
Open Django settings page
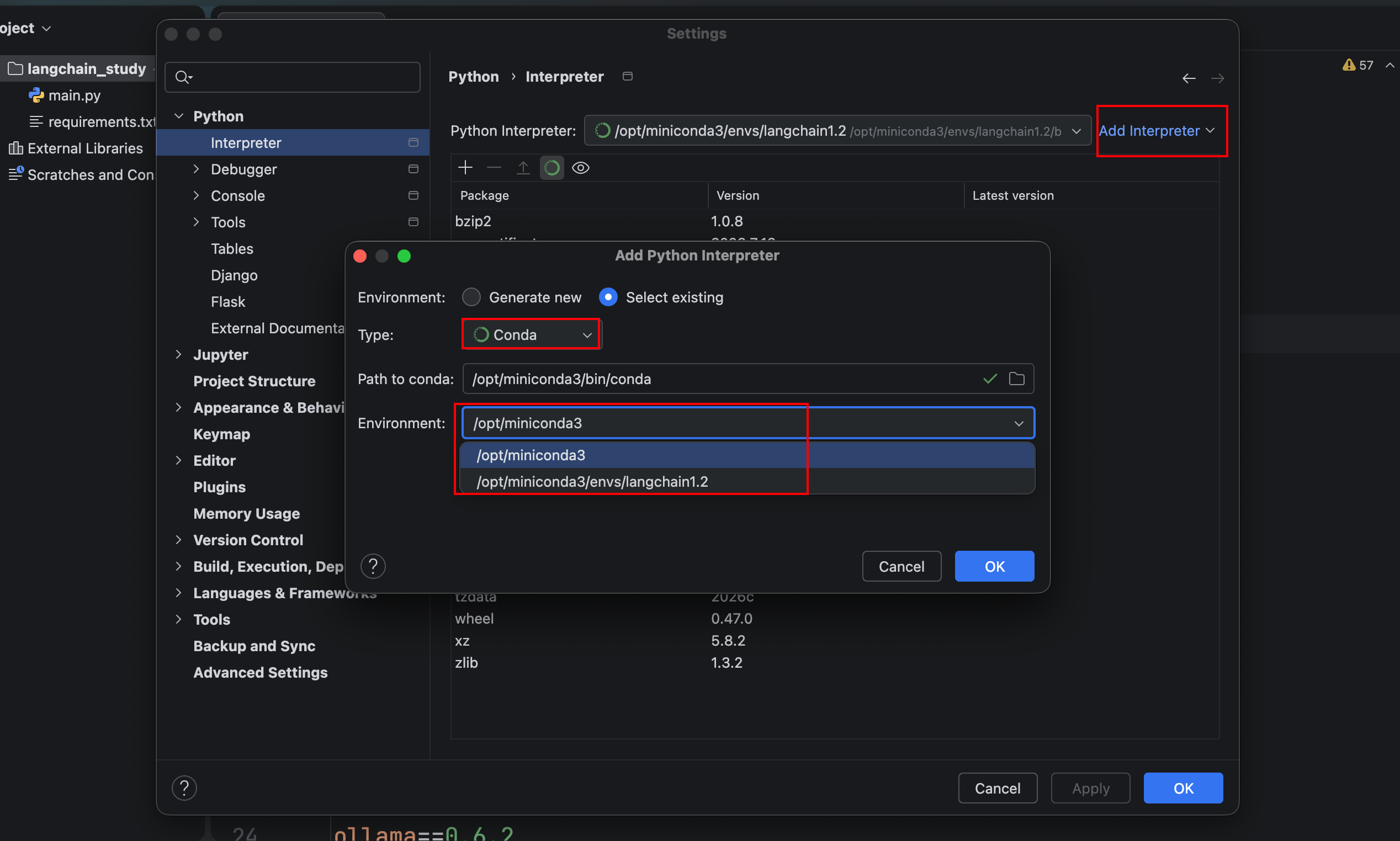(x=234, y=275)
